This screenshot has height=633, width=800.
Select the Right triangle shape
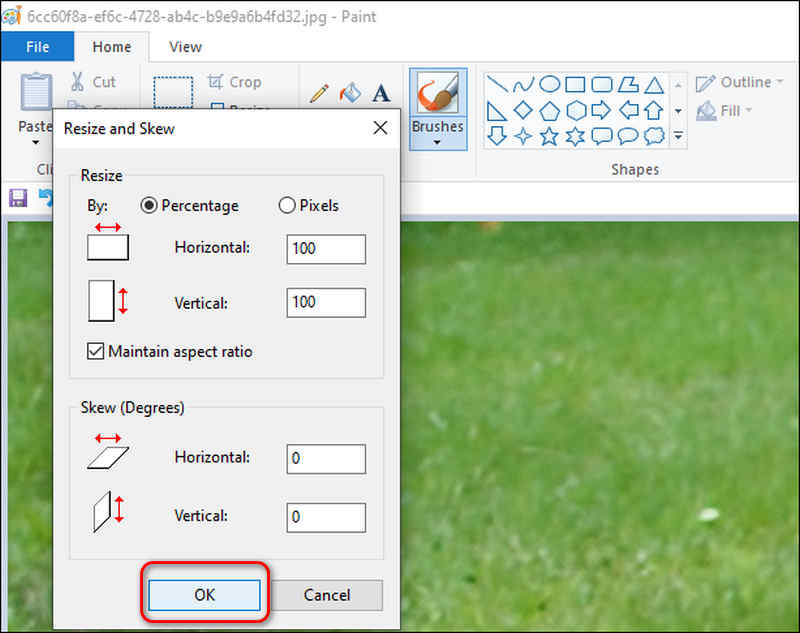click(496, 111)
